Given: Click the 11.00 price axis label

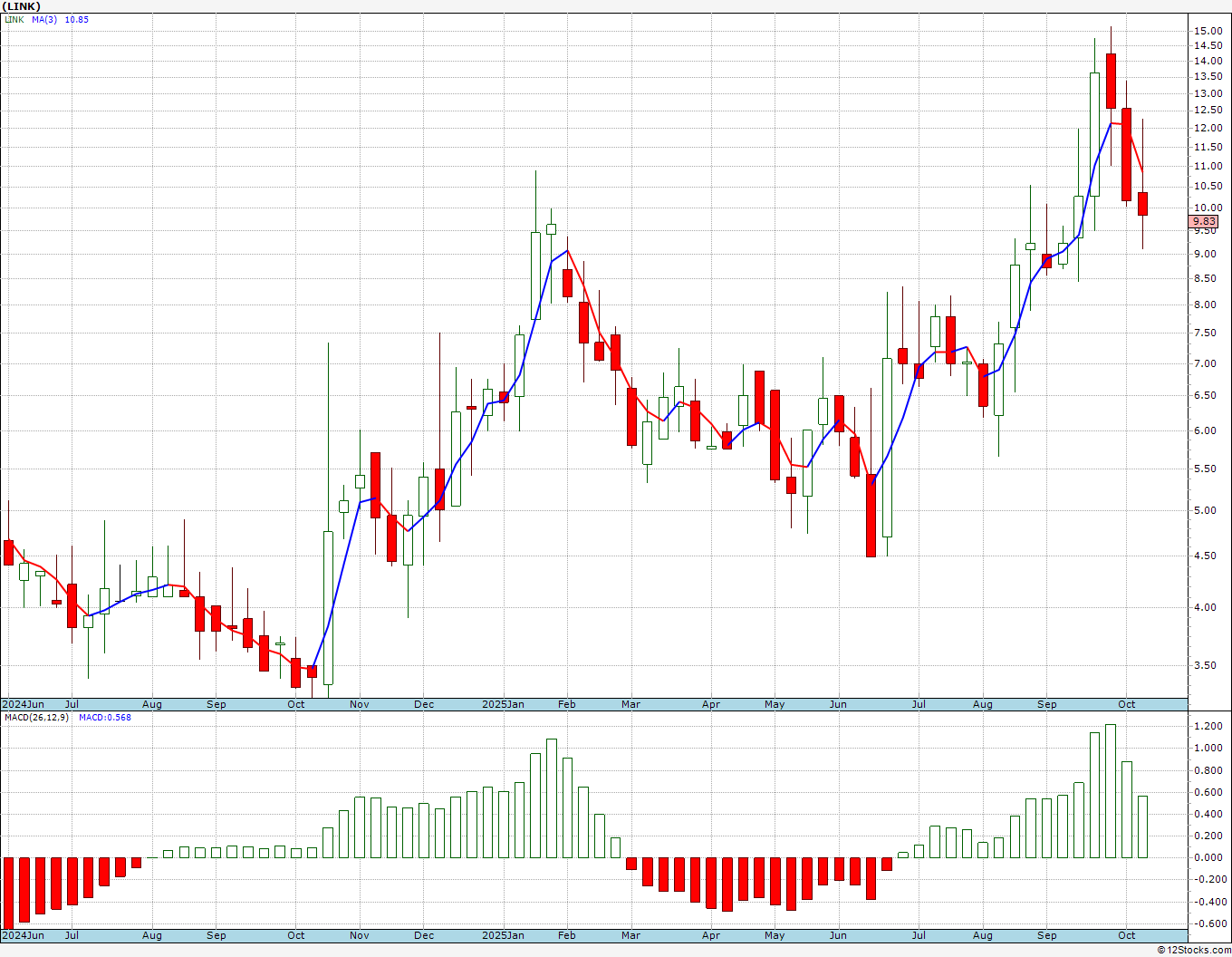Looking at the screenshot, I should pyautogui.click(x=1207, y=167).
